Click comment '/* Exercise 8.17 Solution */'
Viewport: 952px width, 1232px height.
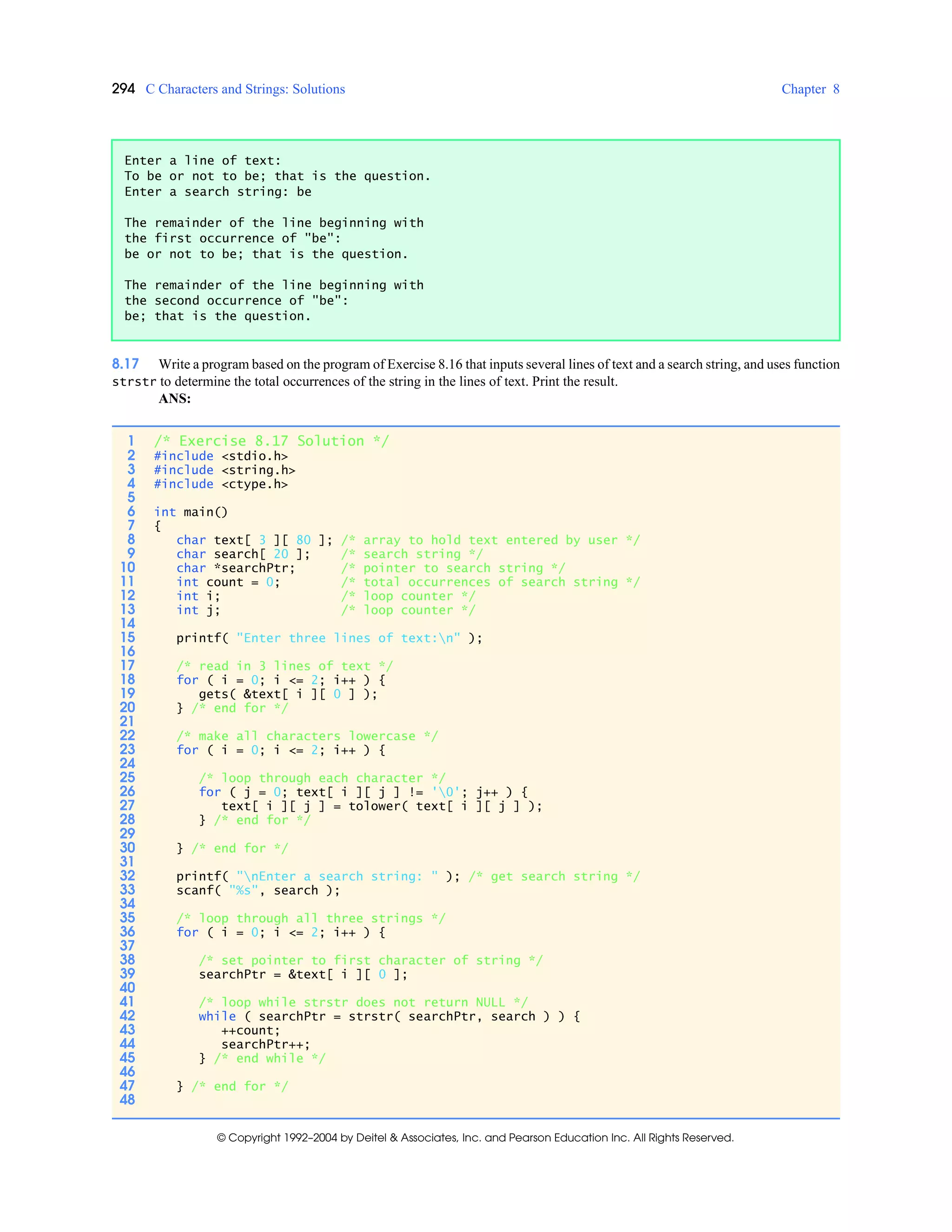271,441
